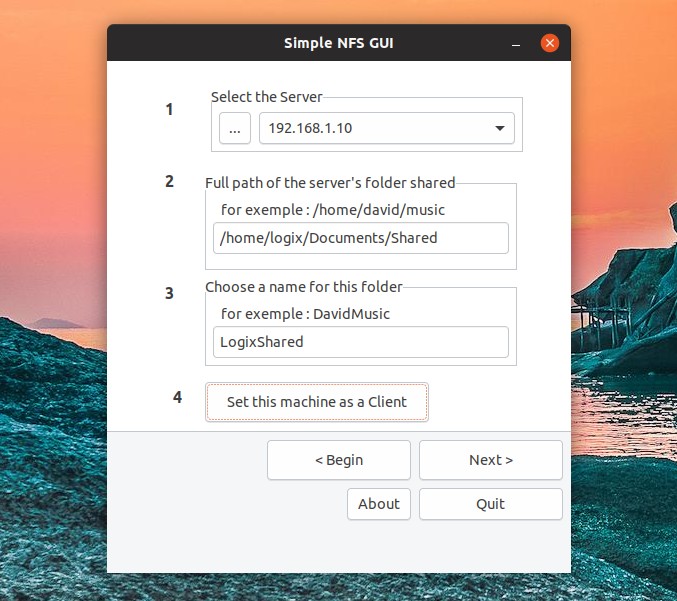This screenshot has height=601, width=677.
Task: Open the About dialog
Action: [379, 504]
